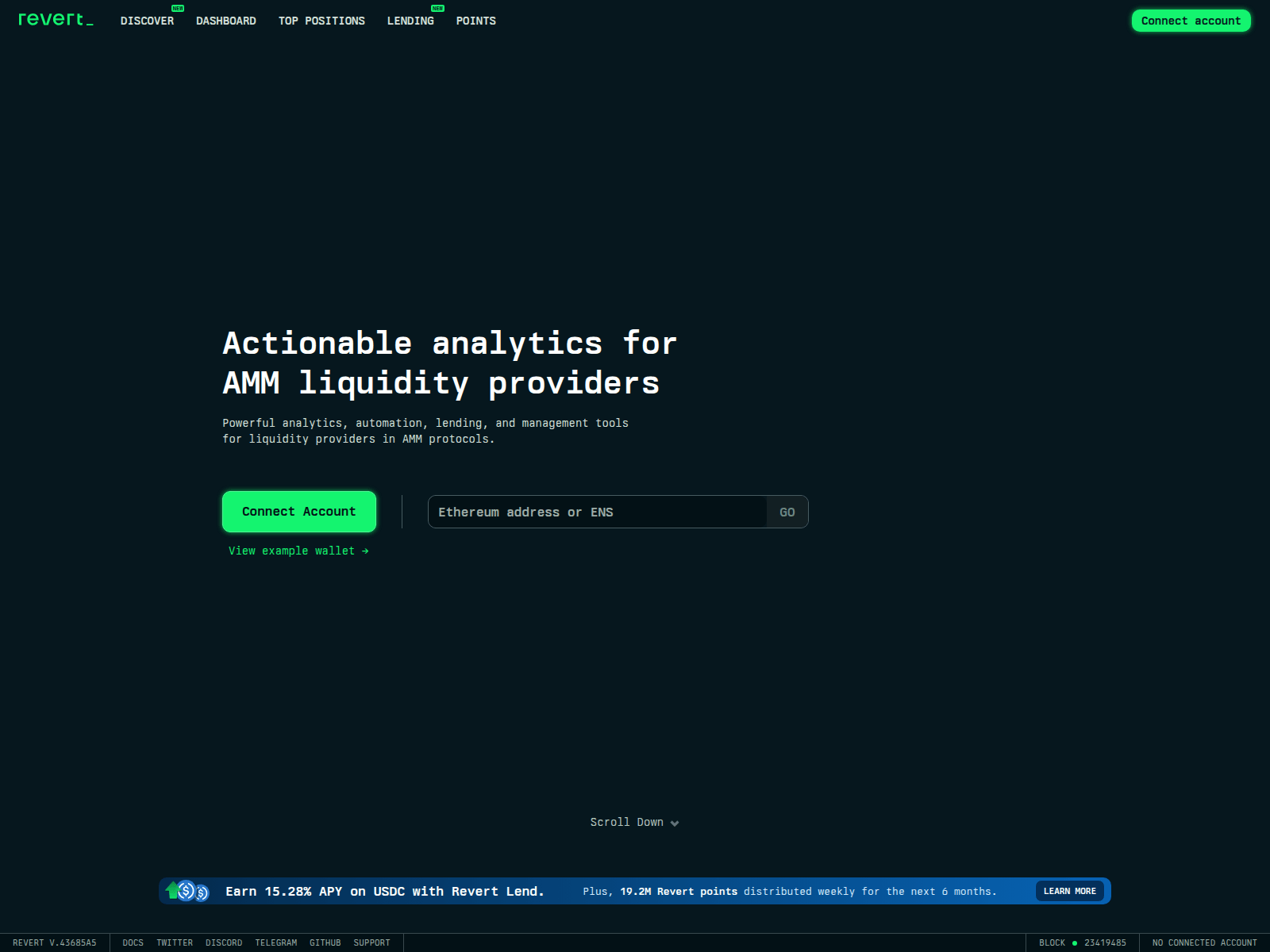Focus the Ethereum address or ENS field
The height and width of the screenshot is (952, 1270).
[x=597, y=512]
